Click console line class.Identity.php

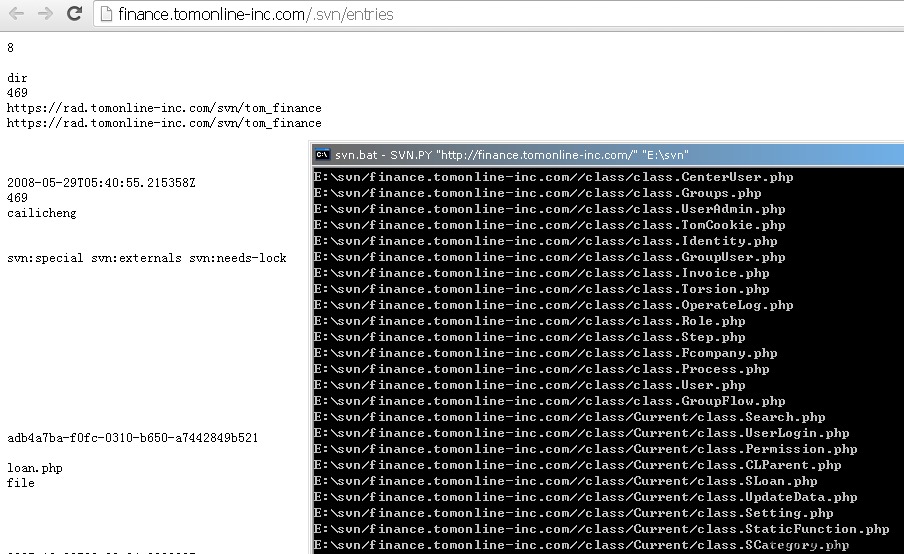pyautogui.click(x=545, y=241)
